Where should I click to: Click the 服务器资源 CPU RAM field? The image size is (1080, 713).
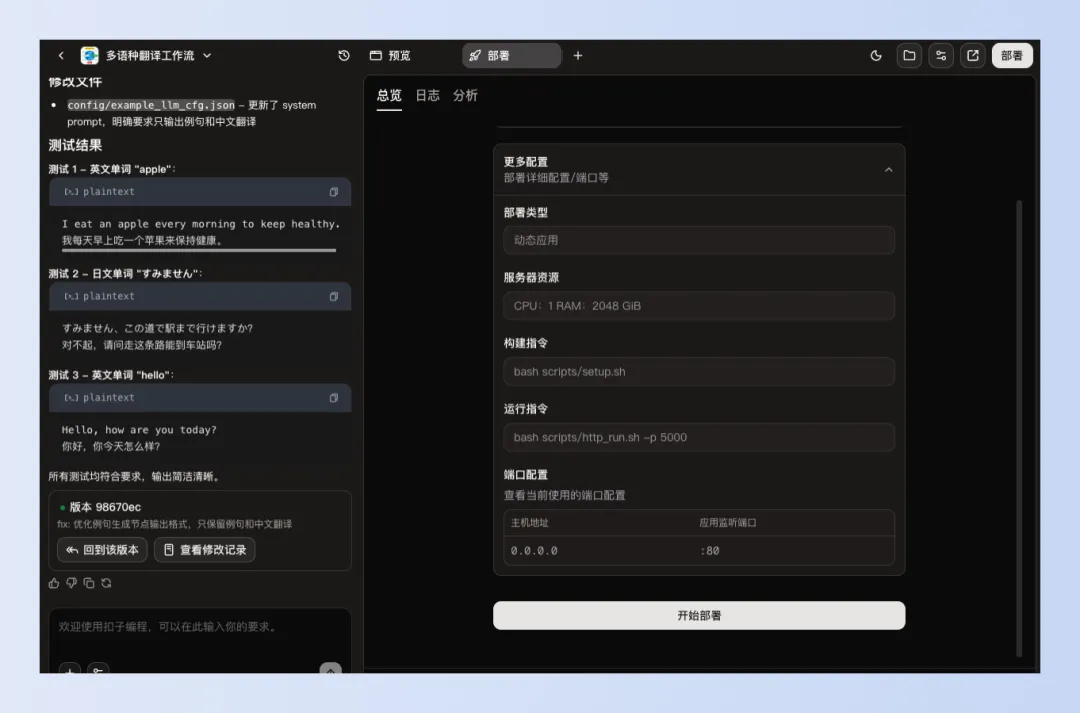click(699, 306)
